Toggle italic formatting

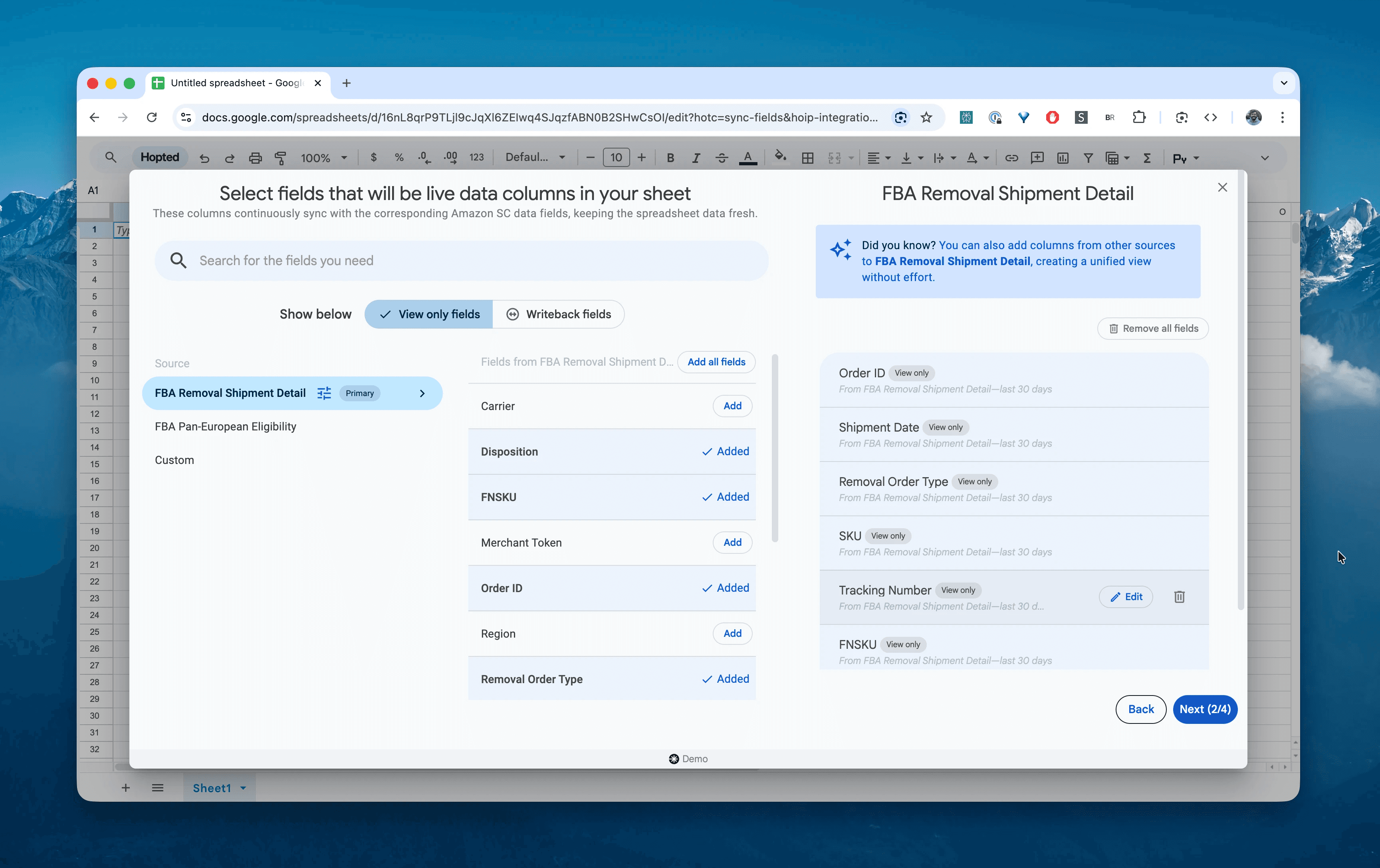pos(696,158)
